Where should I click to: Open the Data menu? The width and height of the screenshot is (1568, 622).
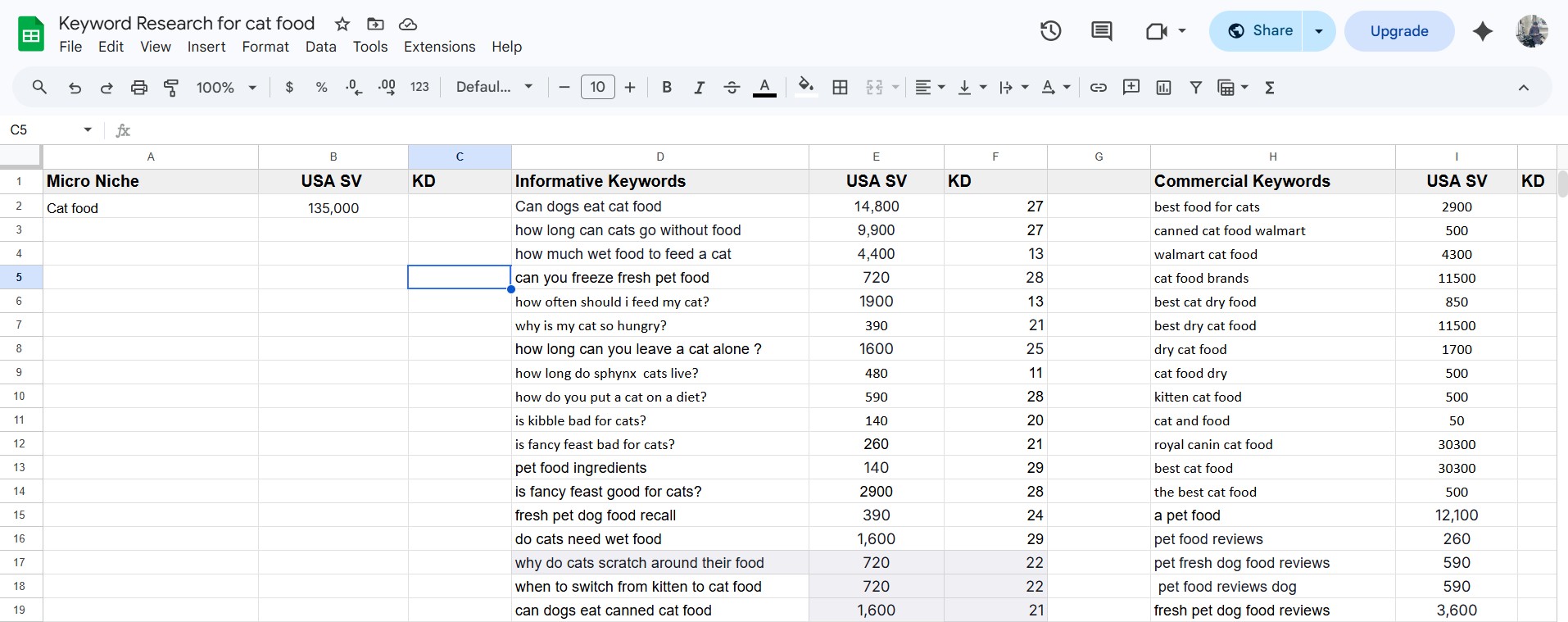point(321,47)
